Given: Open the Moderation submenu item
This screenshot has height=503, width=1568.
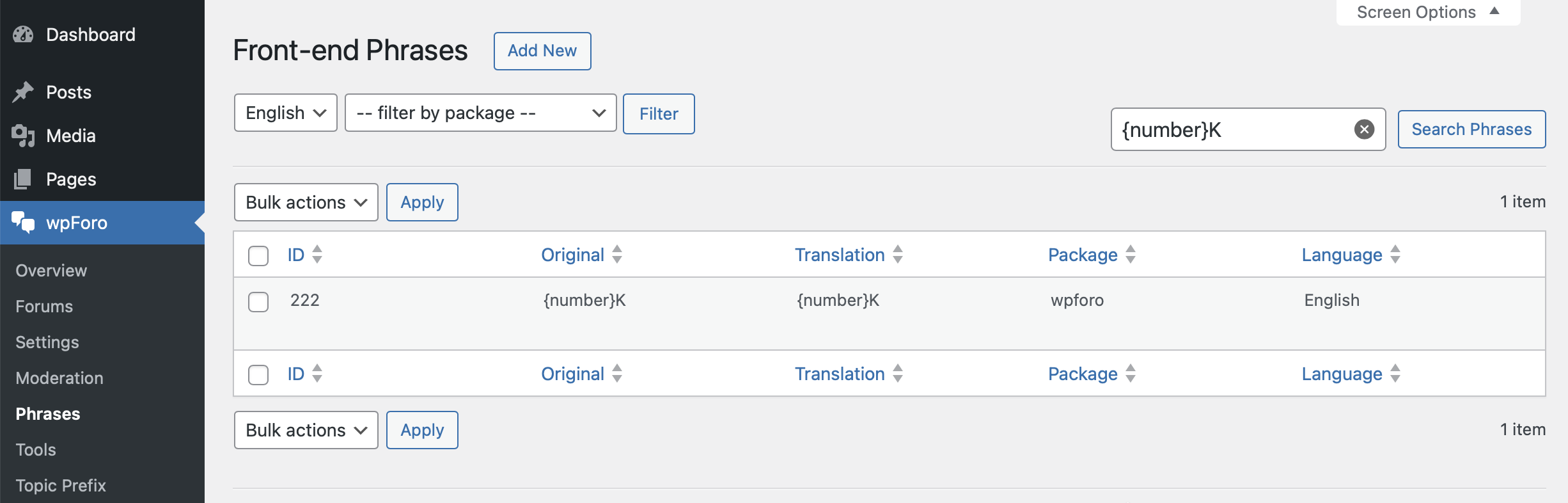Looking at the screenshot, I should click(x=59, y=378).
